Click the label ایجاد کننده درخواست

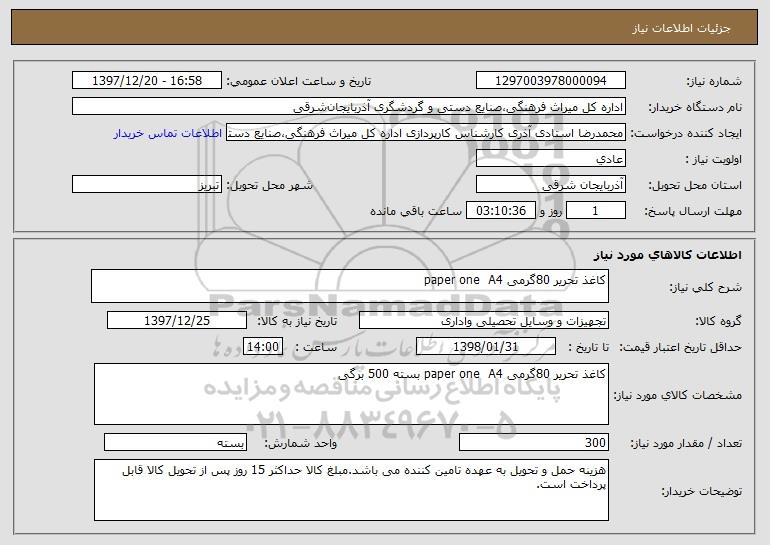(686, 134)
